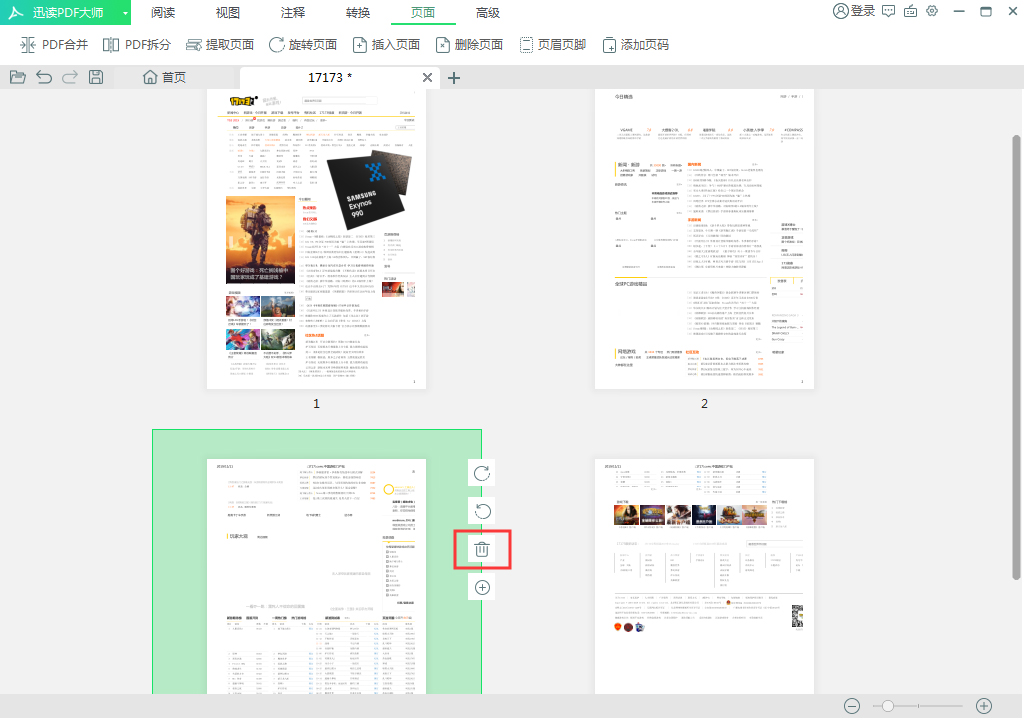Switch to the 转换 (Convert) ribbon tab
The image size is (1024, 720).
pos(357,12)
